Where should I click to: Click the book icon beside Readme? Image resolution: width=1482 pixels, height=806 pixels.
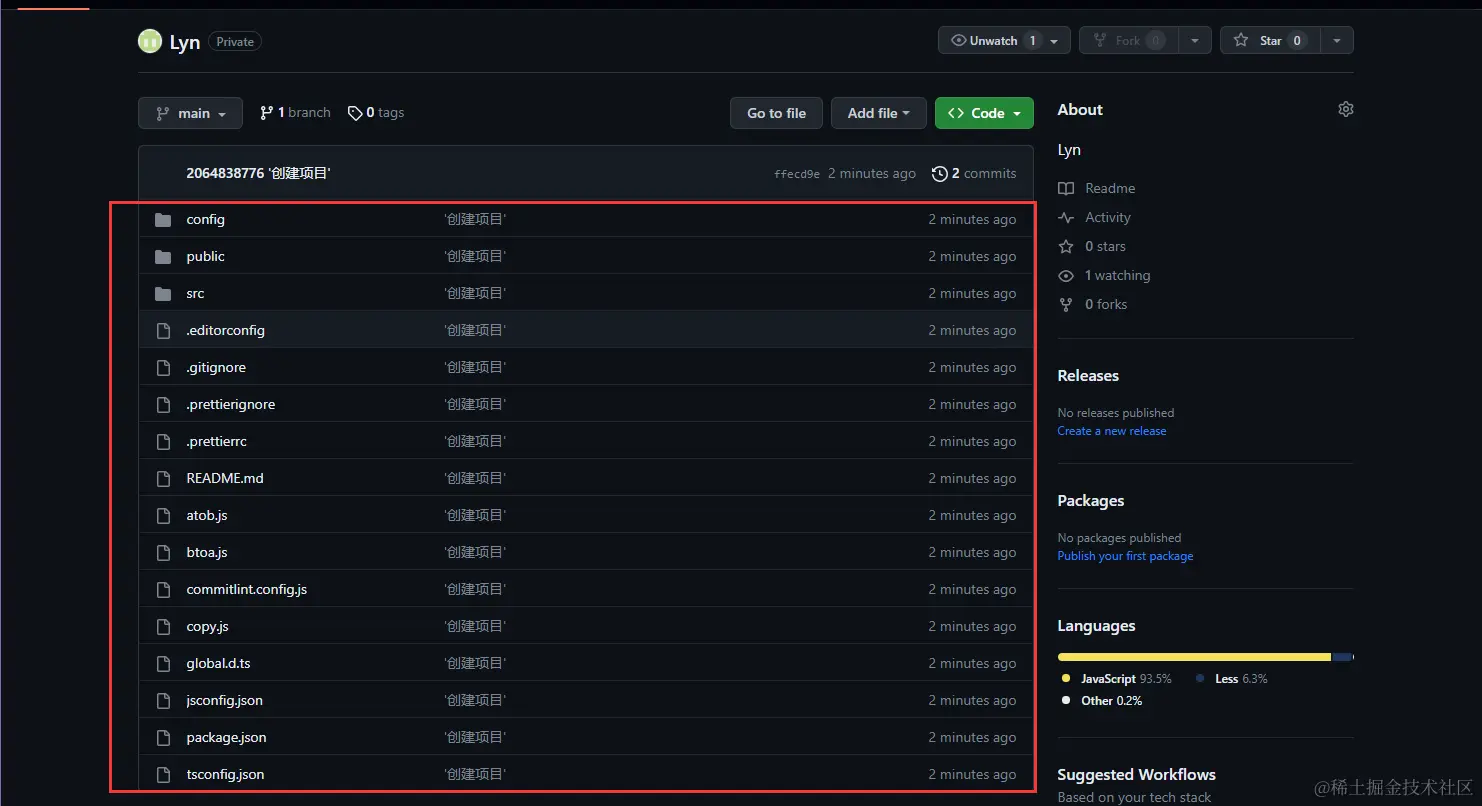[1066, 188]
